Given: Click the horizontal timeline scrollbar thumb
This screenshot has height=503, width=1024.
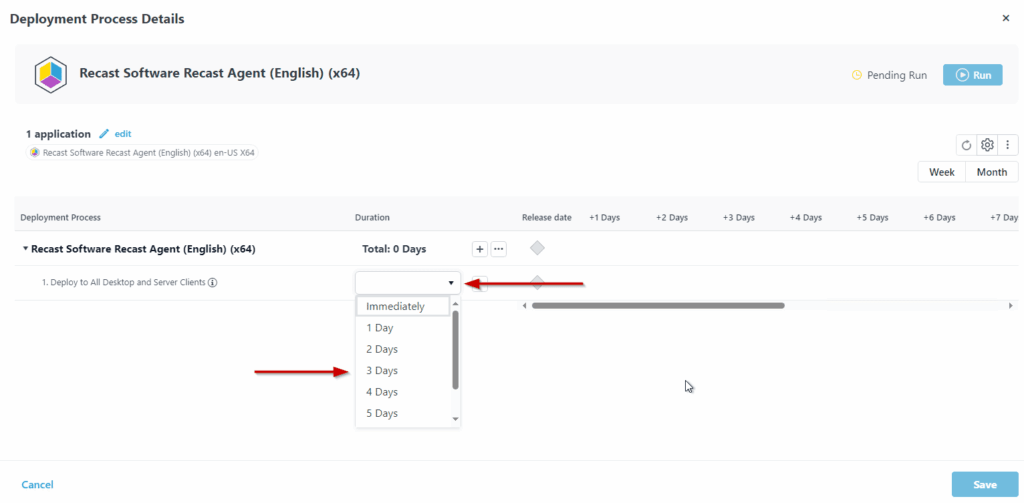Looking at the screenshot, I should point(657,305).
